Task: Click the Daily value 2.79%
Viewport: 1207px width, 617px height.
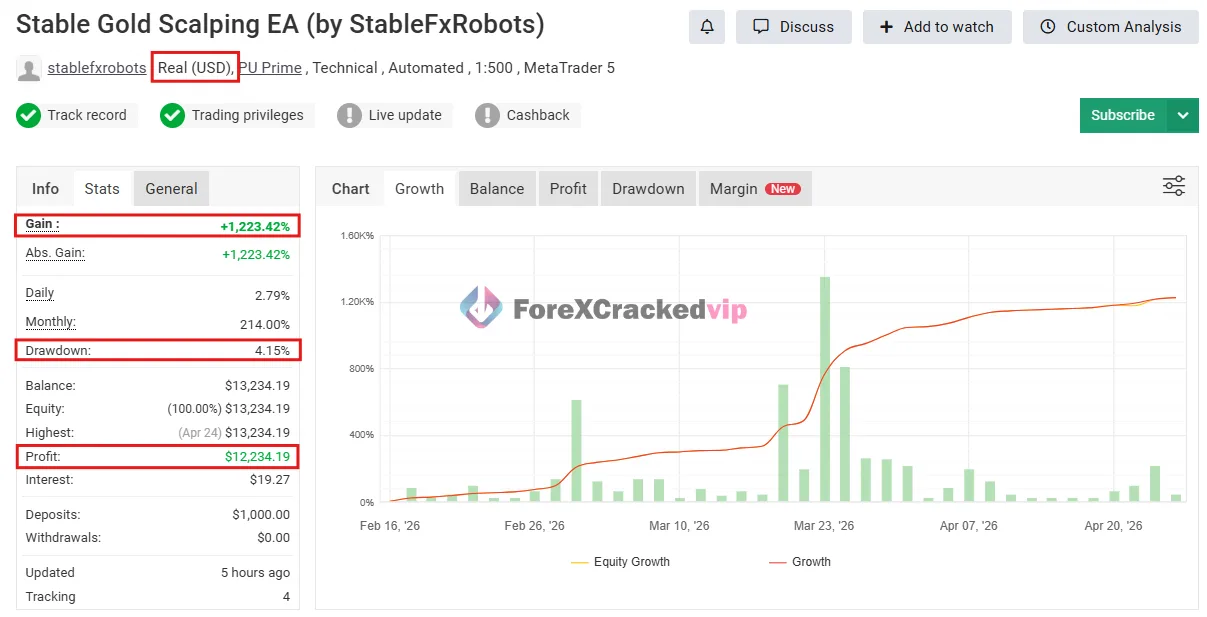Action: [272, 296]
